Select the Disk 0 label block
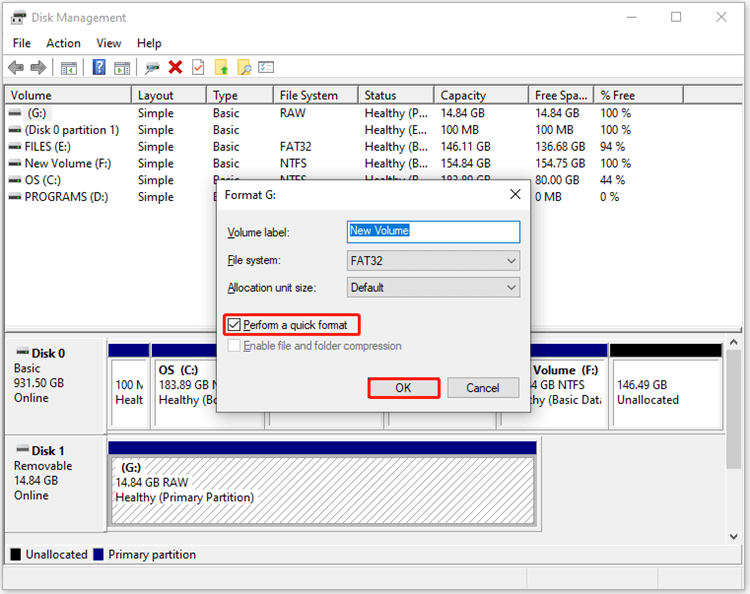750x594 pixels. (55, 385)
